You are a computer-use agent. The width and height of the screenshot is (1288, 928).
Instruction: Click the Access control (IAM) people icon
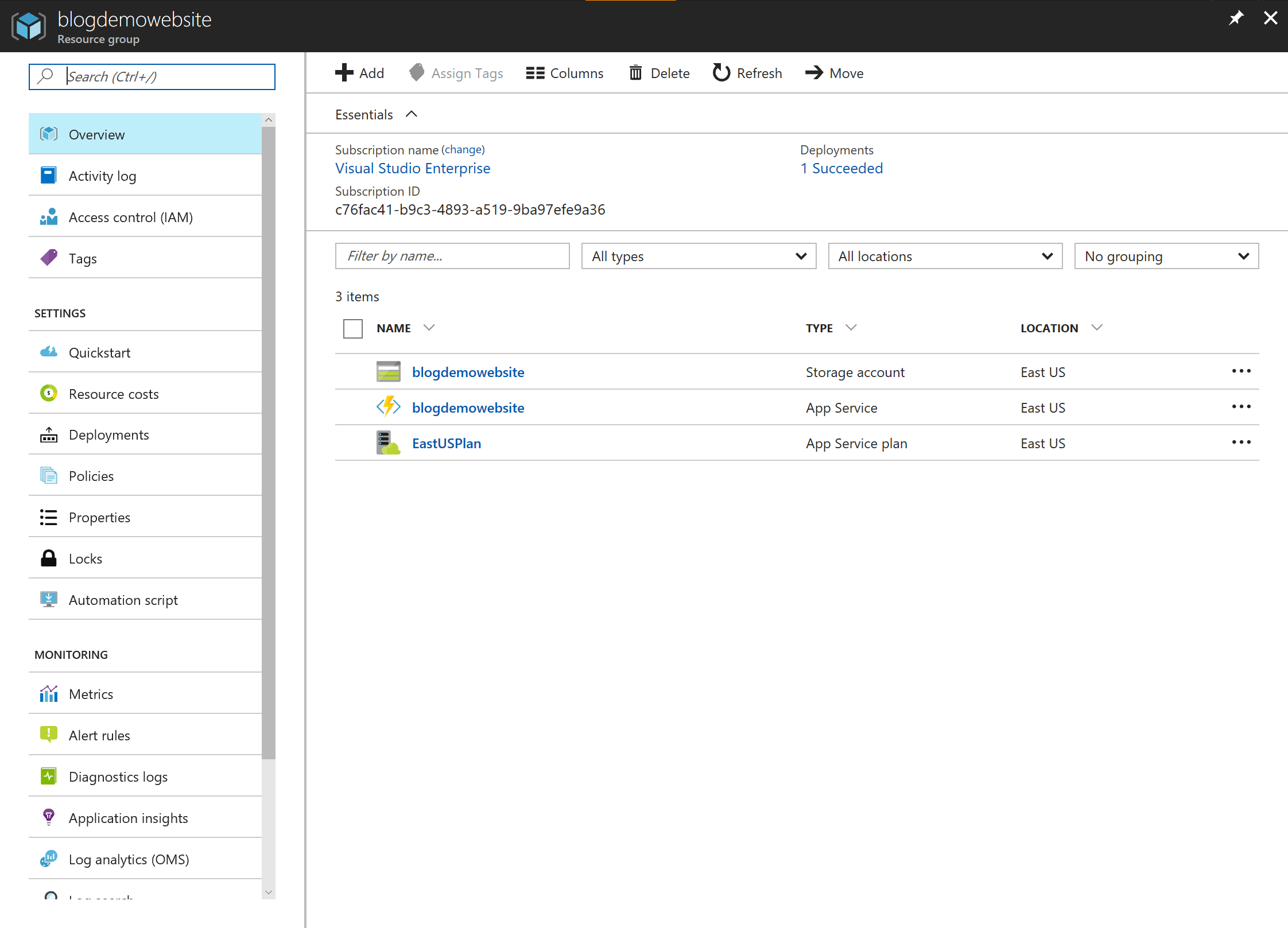[49, 216]
